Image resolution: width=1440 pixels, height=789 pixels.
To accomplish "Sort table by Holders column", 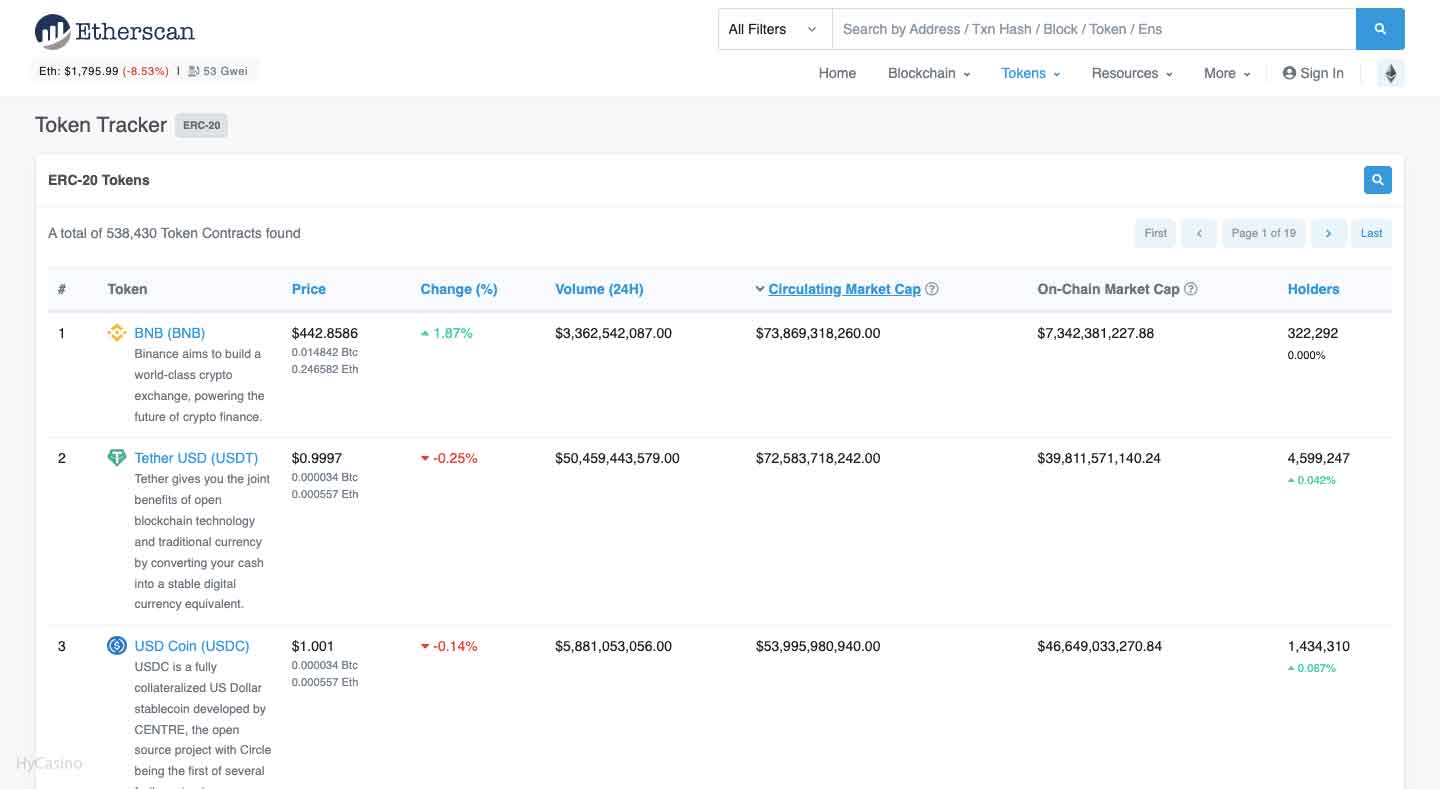I will pos(1313,289).
